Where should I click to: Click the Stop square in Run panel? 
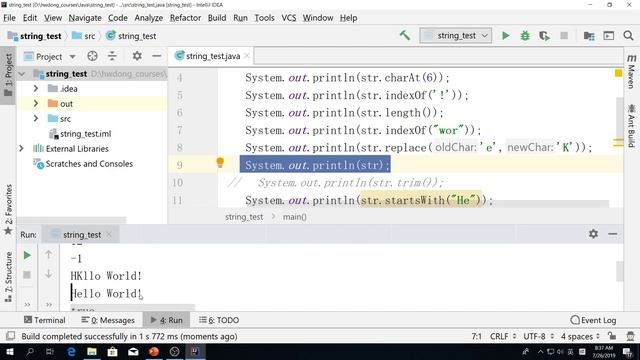(x=27, y=275)
